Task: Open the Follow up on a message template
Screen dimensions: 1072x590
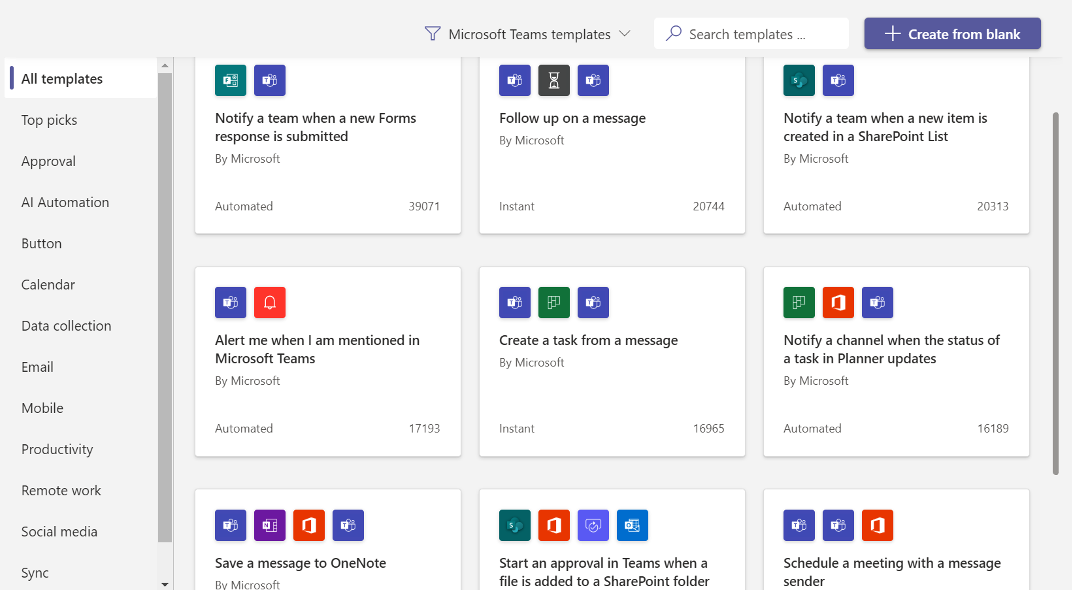Action: [x=572, y=118]
